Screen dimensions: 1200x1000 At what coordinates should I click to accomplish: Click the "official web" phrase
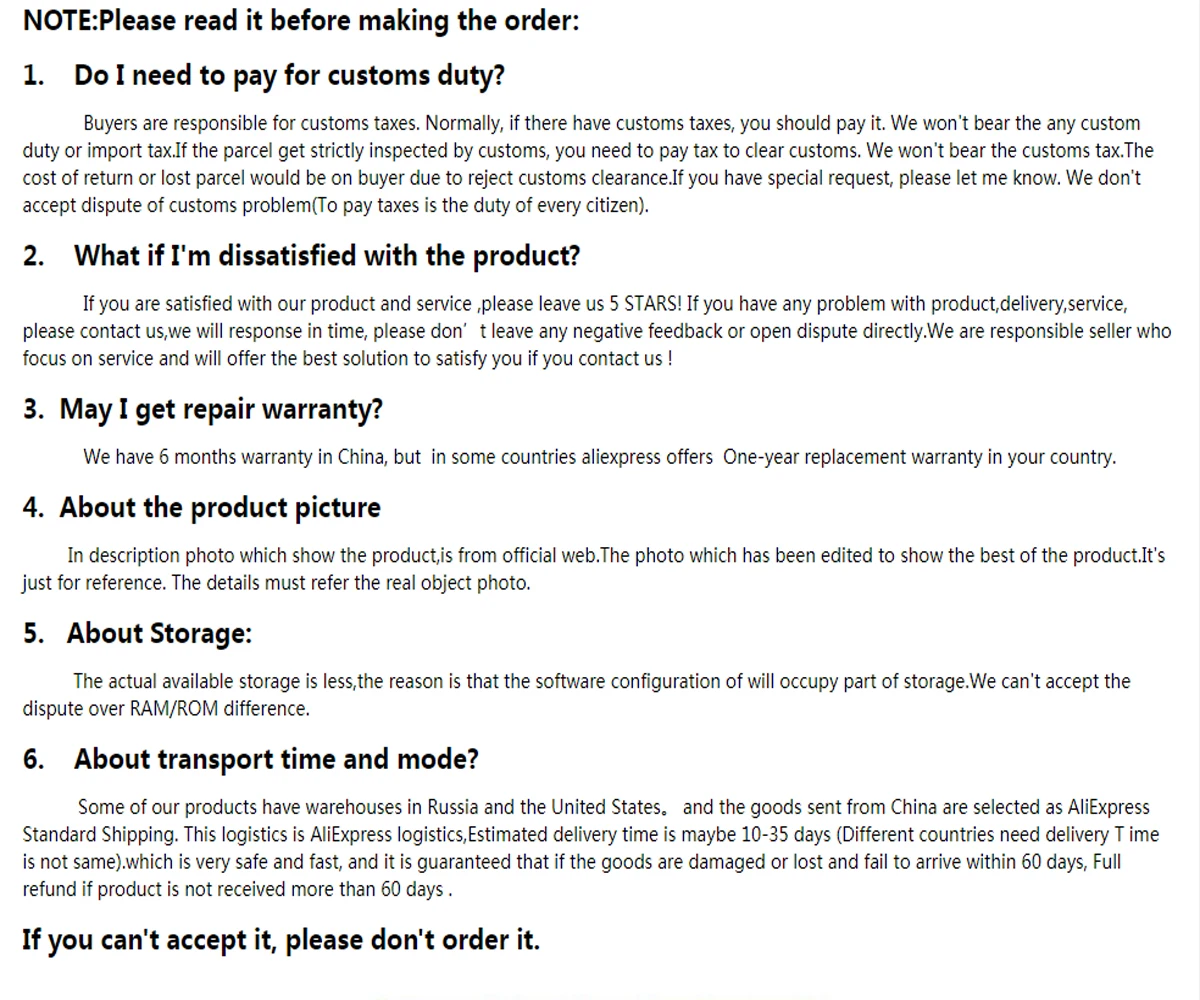point(548,556)
